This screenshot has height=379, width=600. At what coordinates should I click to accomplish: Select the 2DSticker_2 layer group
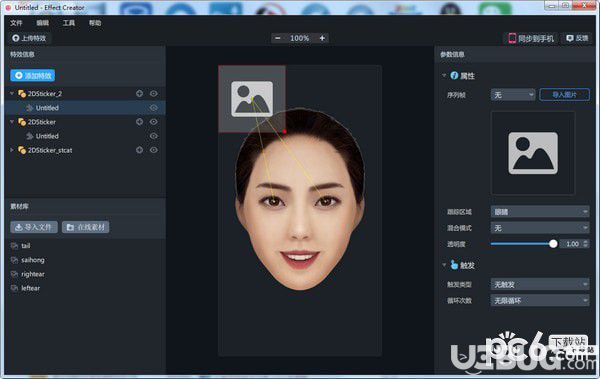click(45, 94)
